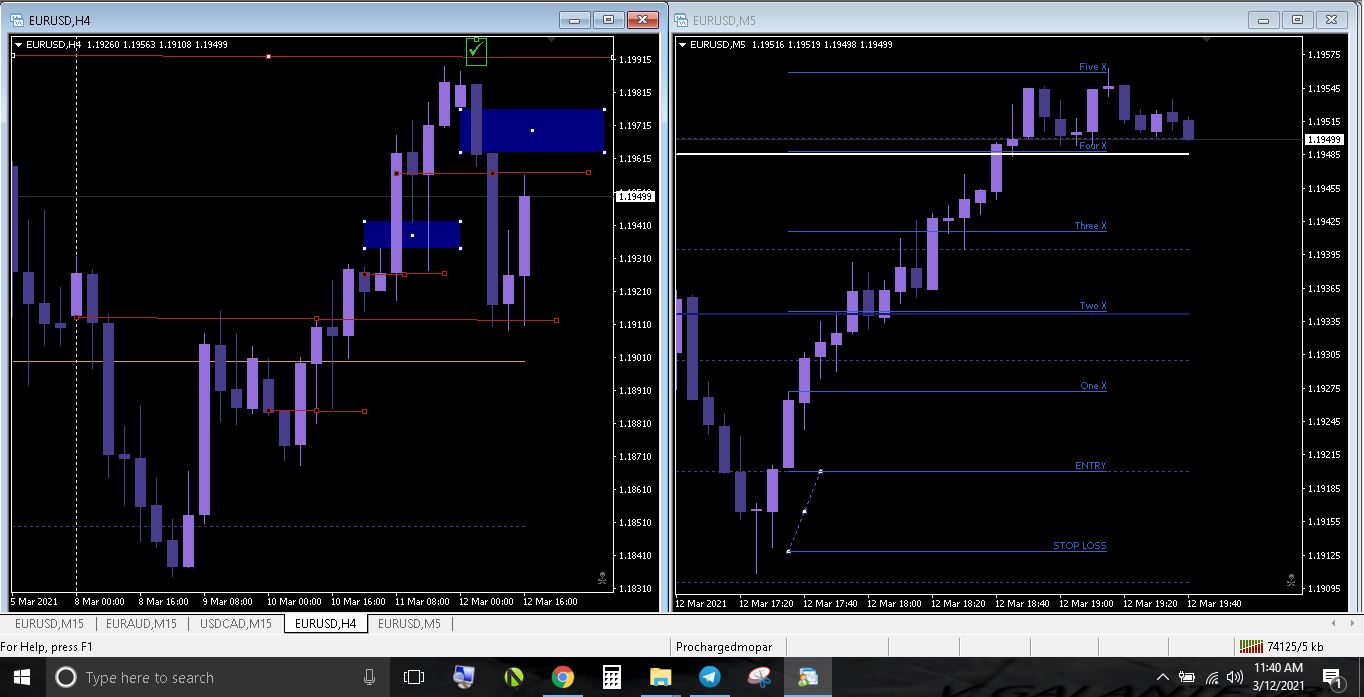Open File Explorer from the taskbar
The width and height of the screenshot is (1364, 697).
[x=660, y=677]
